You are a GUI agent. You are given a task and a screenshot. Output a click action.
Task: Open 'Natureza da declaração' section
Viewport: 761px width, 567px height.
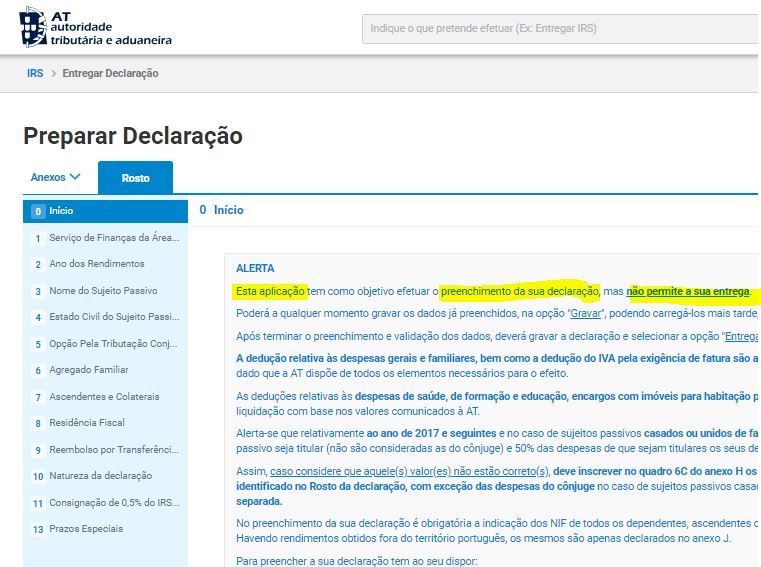105,476
